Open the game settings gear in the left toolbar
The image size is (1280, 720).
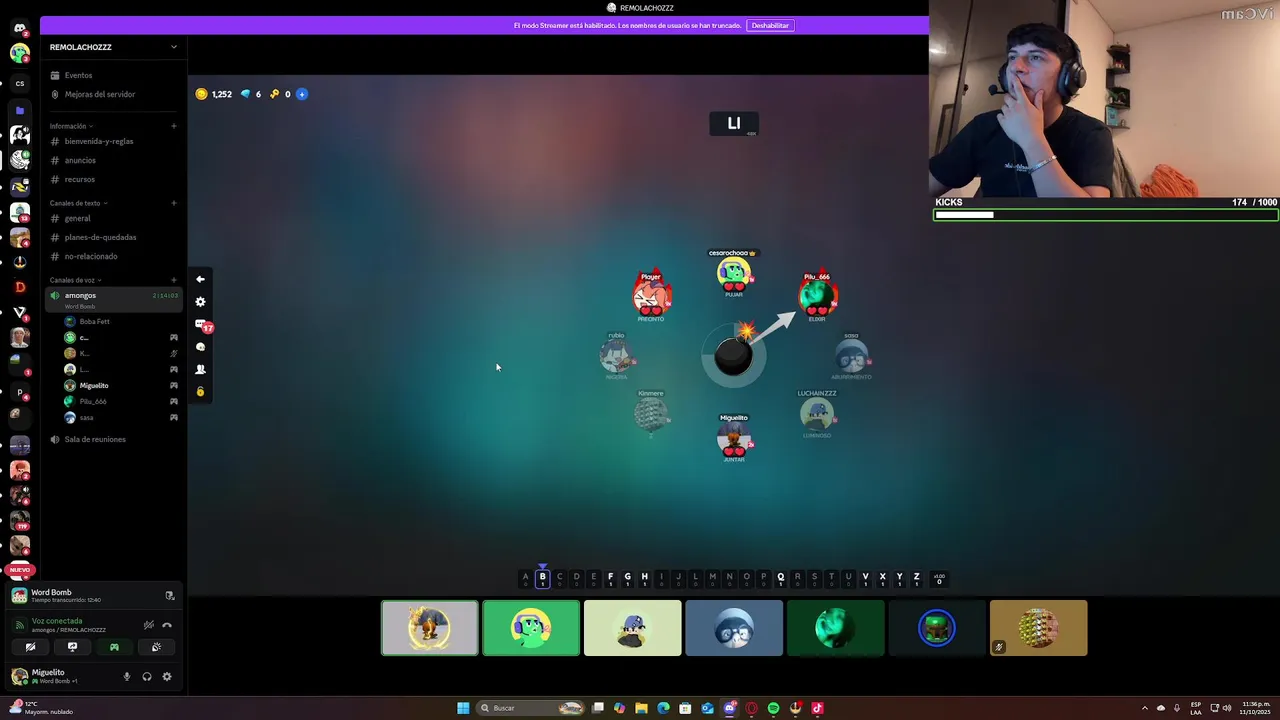coord(200,301)
